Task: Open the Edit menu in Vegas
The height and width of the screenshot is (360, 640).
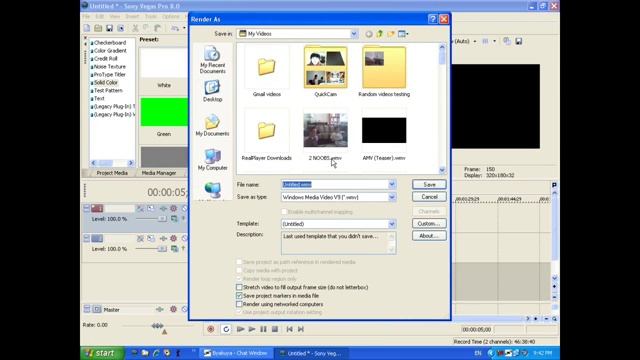Action: [x=100, y=16]
